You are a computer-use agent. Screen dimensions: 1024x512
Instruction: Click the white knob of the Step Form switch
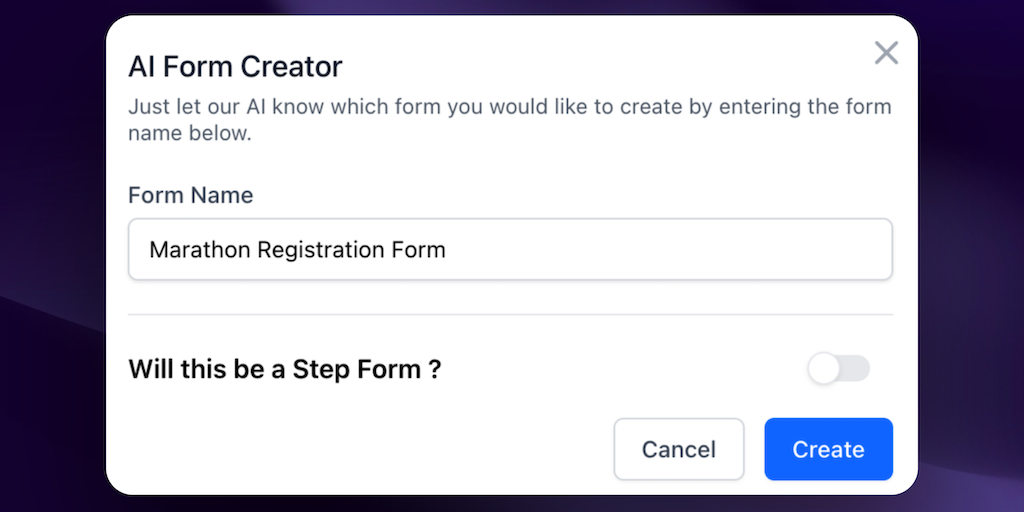click(825, 369)
